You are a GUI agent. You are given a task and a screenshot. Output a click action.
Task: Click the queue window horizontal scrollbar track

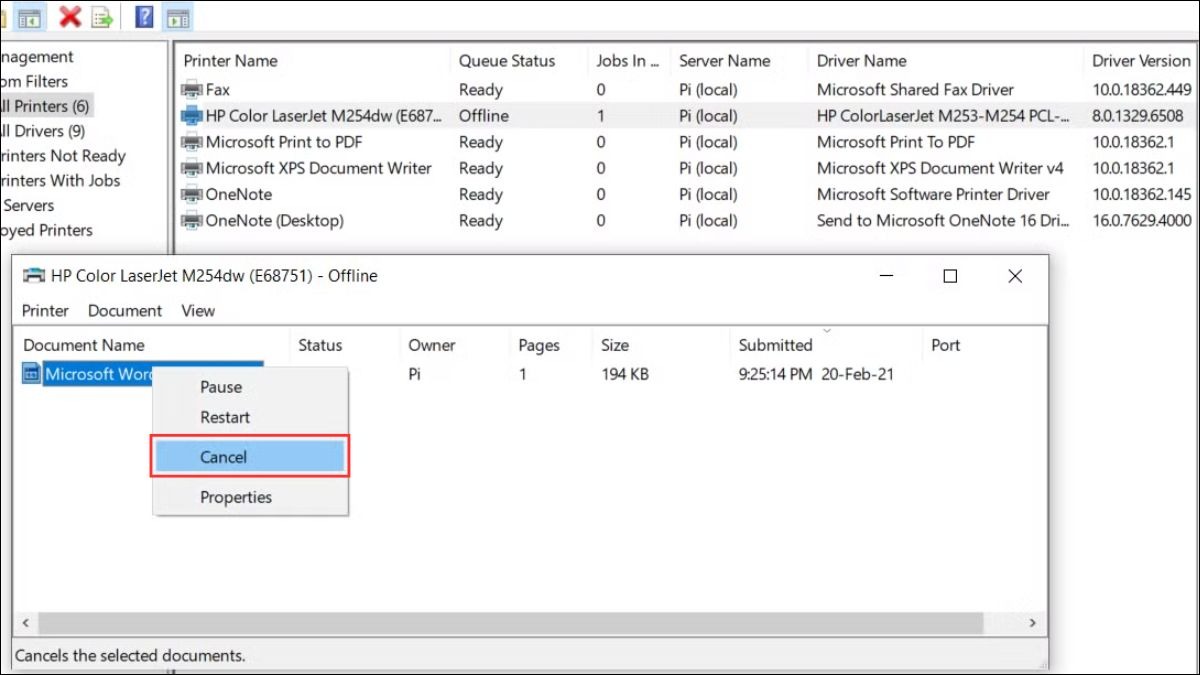click(x=530, y=623)
